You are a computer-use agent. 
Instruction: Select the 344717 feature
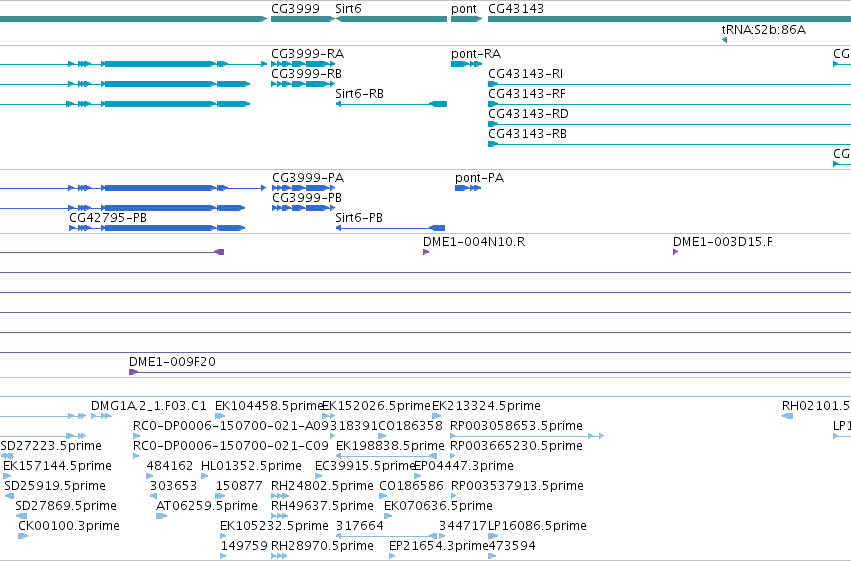pyautogui.click(x=463, y=526)
